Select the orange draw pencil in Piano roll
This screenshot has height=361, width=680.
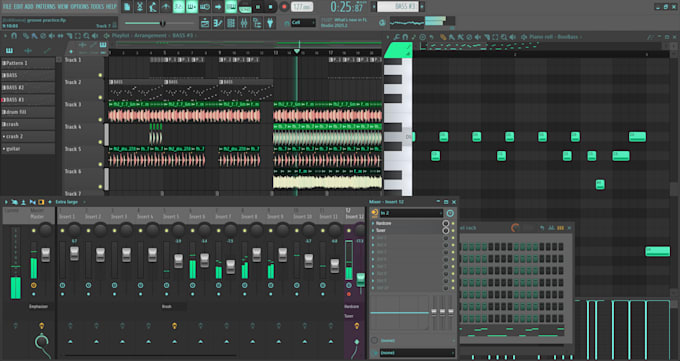pos(443,37)
